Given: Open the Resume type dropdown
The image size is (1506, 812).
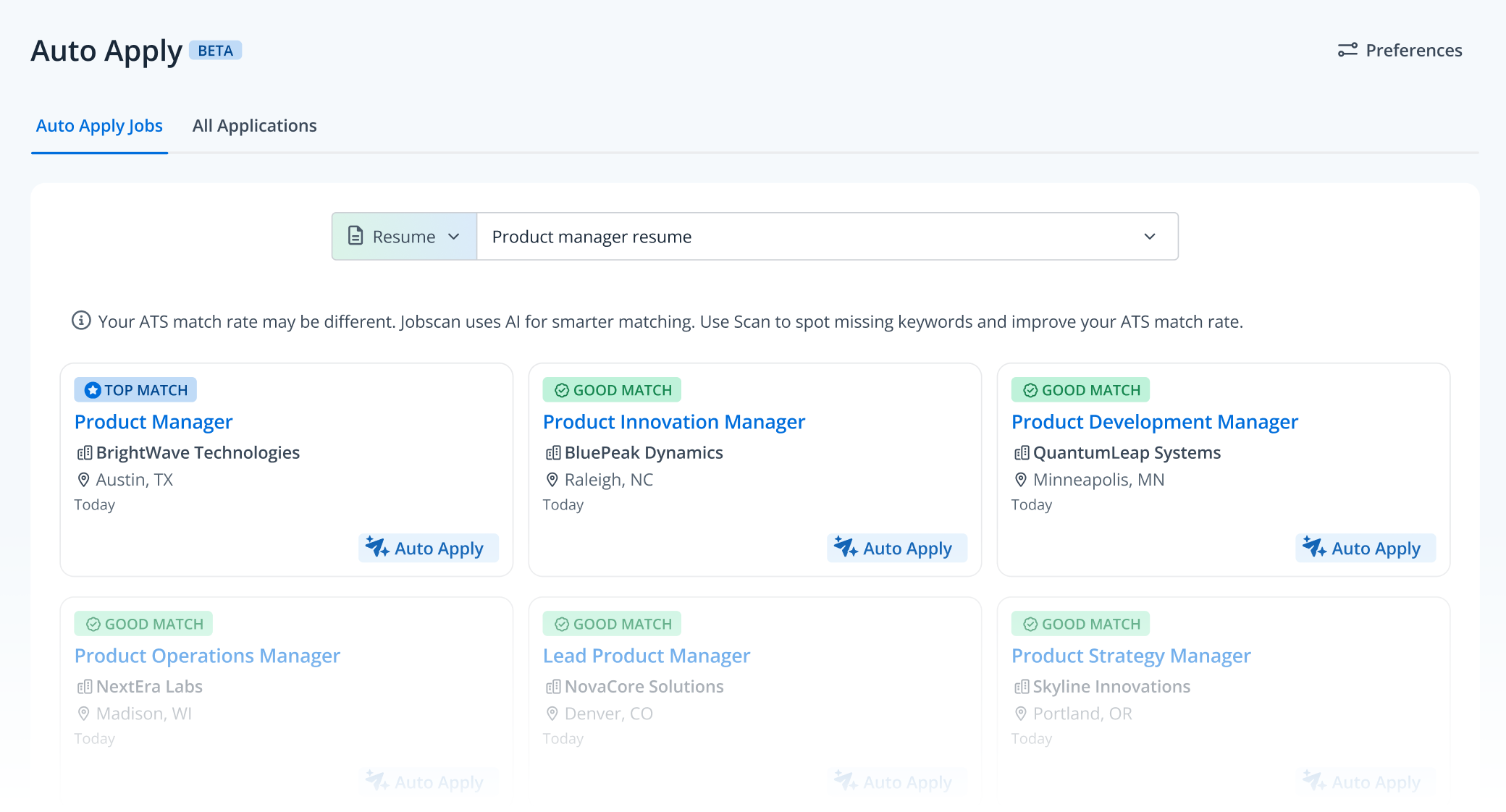Looking at the screenshot, I should (404, 237).
